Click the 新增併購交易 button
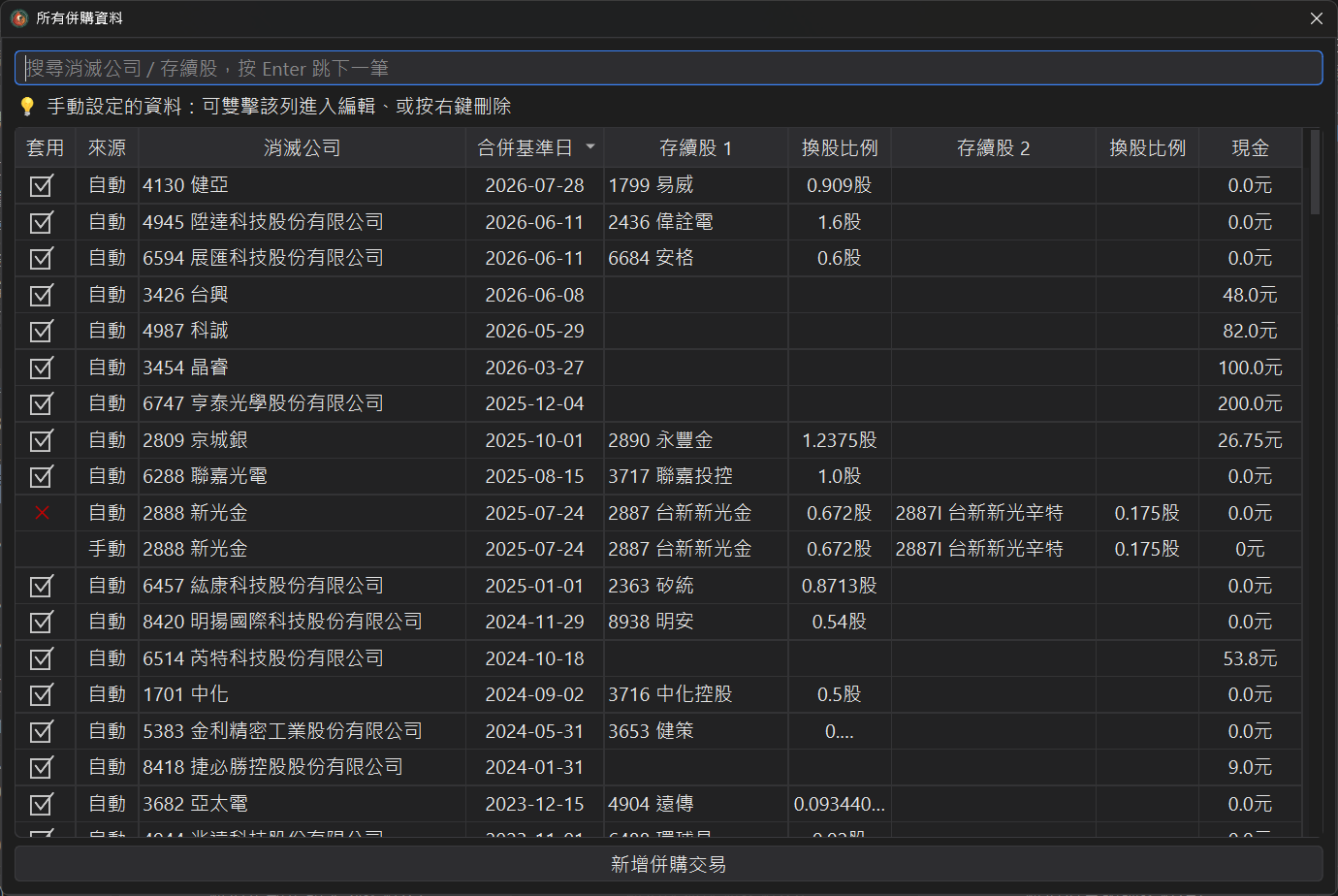The image size is (1338, 896). (669, 864)
